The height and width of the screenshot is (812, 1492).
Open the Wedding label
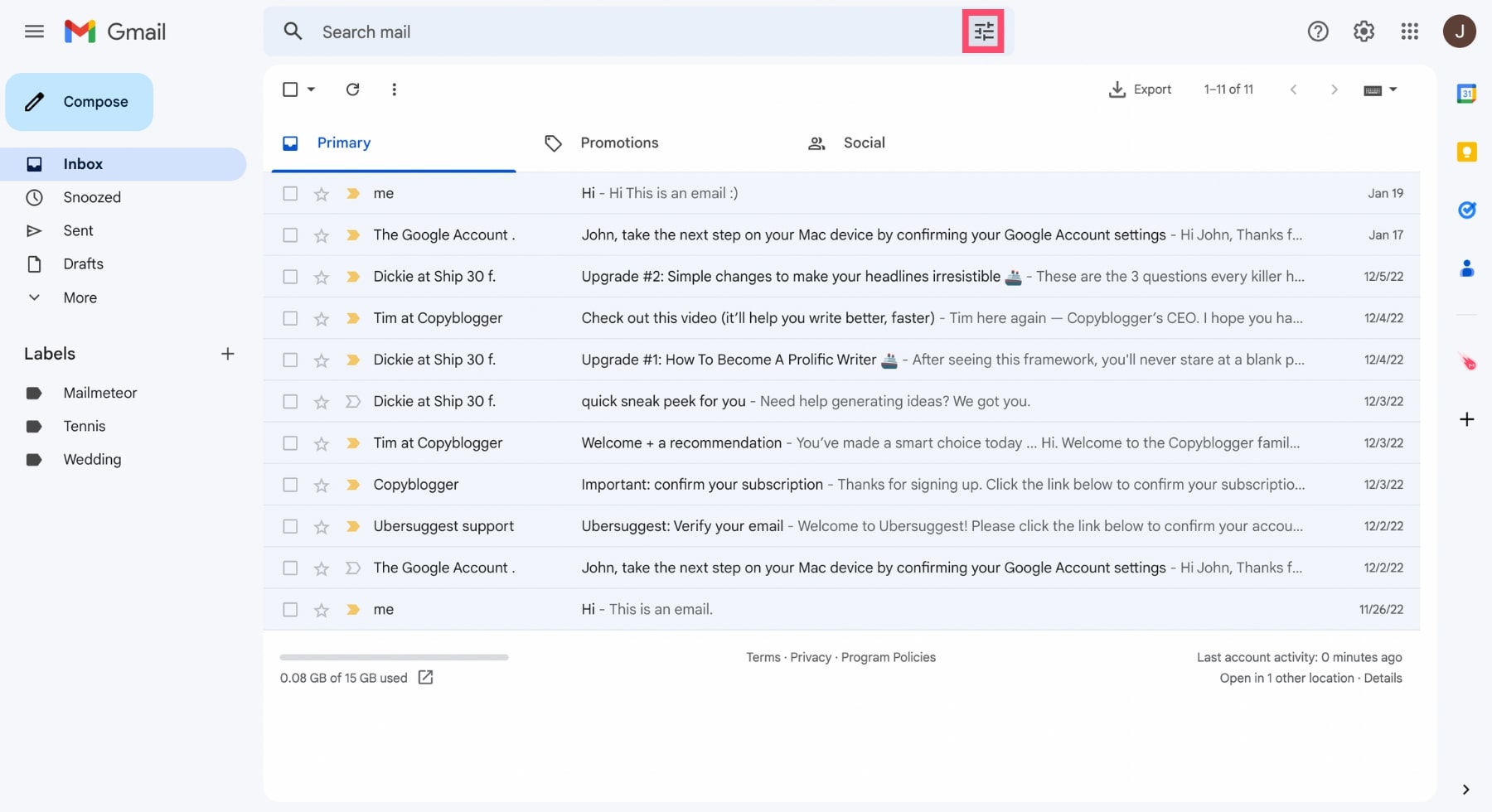(x=92, y=459)
